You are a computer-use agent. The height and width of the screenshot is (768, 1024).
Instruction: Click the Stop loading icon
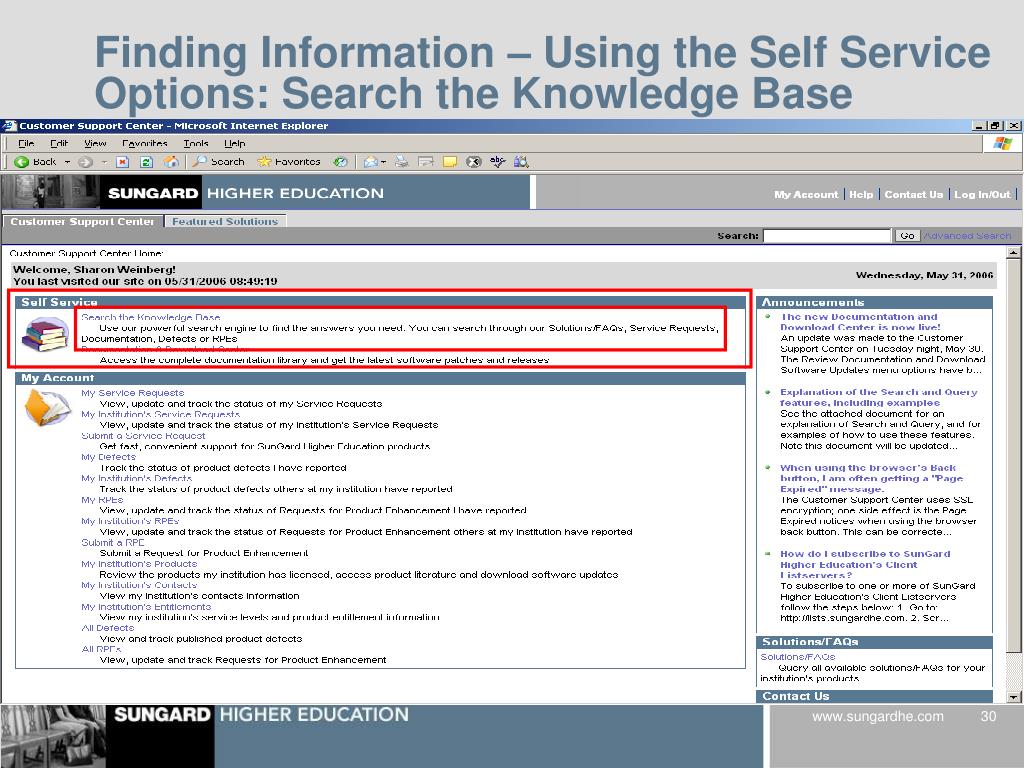(x=122, y=161)
